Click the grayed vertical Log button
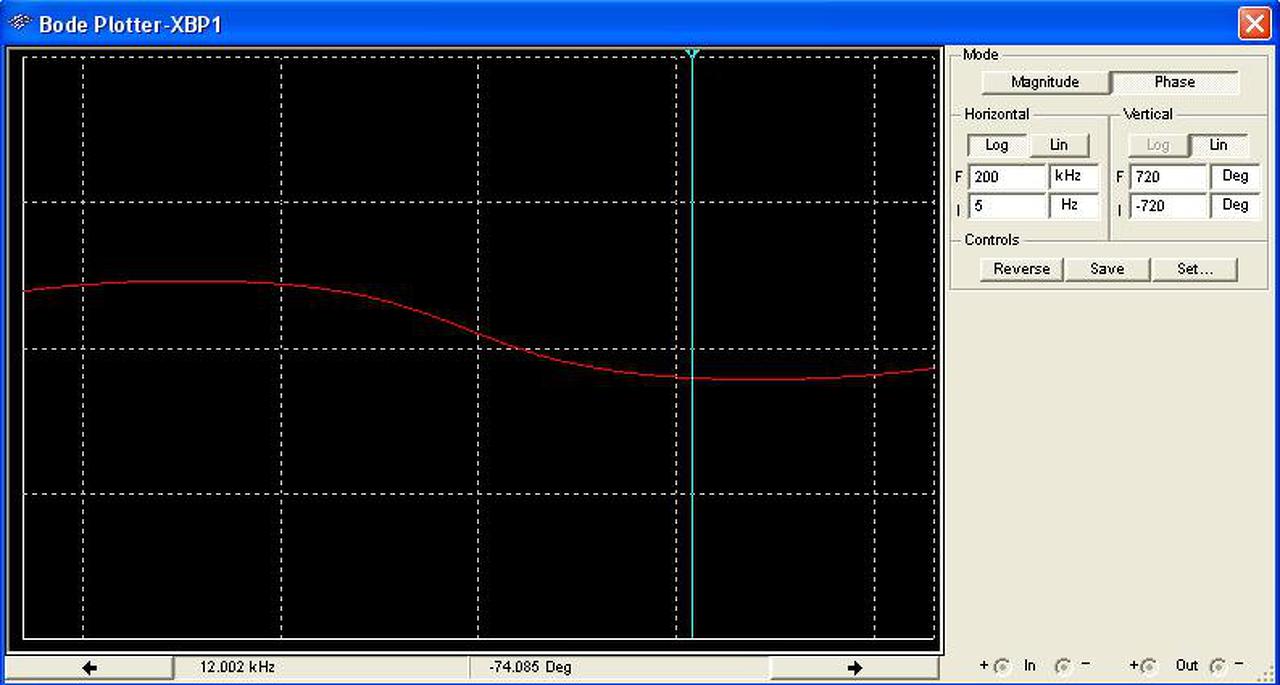This screenshot has width=1280, height=685. (1158, 145)
